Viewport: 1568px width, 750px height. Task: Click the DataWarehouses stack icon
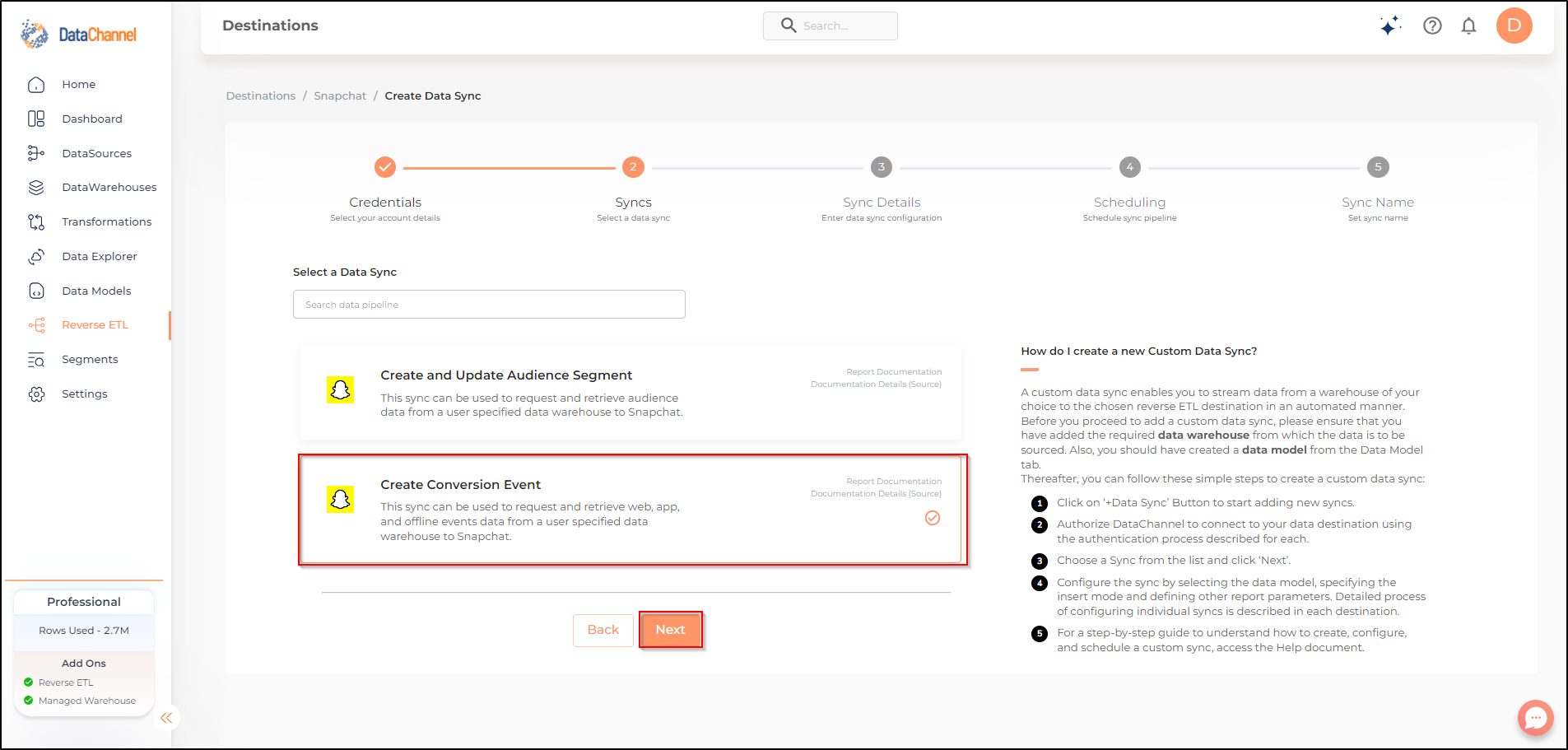click(x=36, y=188)
